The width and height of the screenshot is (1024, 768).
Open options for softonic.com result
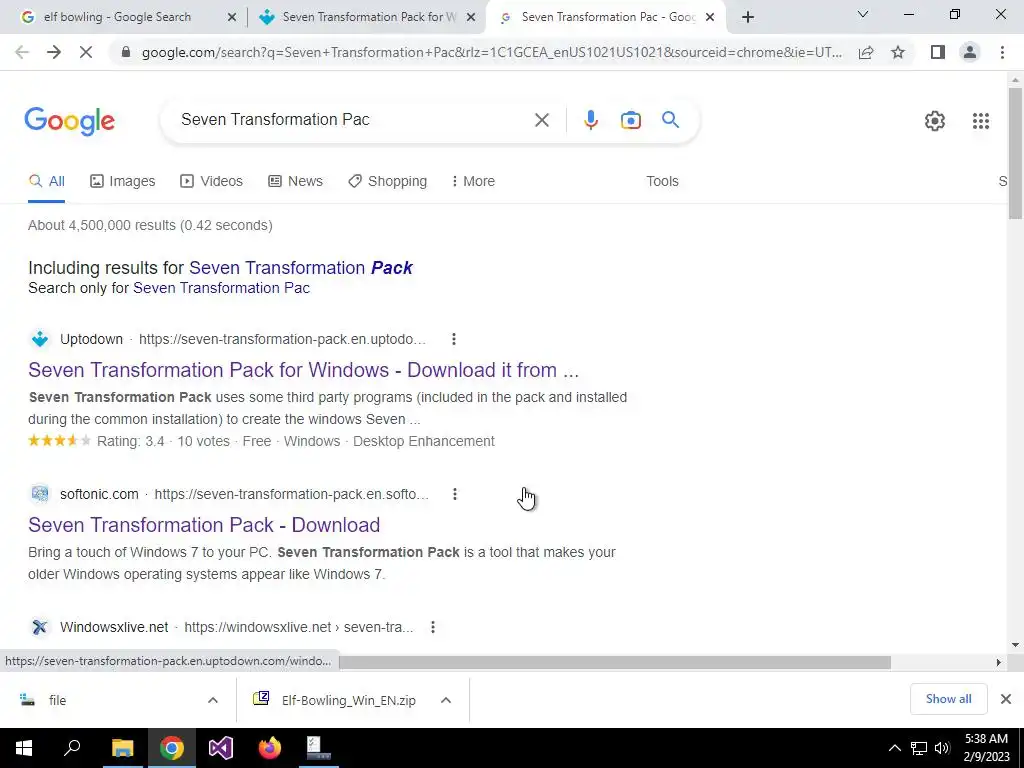click(x=455, y=494)
